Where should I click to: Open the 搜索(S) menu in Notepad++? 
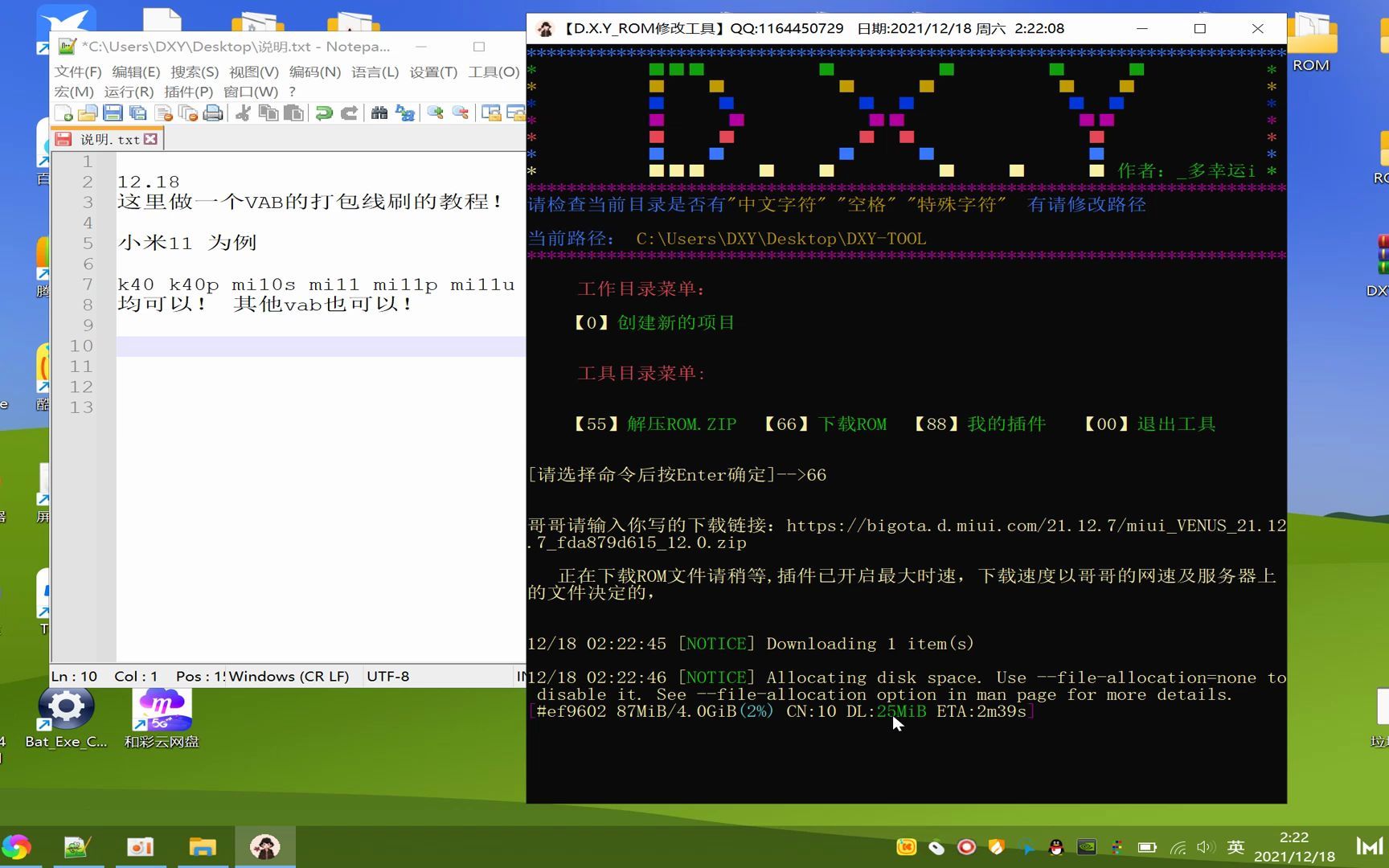tap(195, 72)
